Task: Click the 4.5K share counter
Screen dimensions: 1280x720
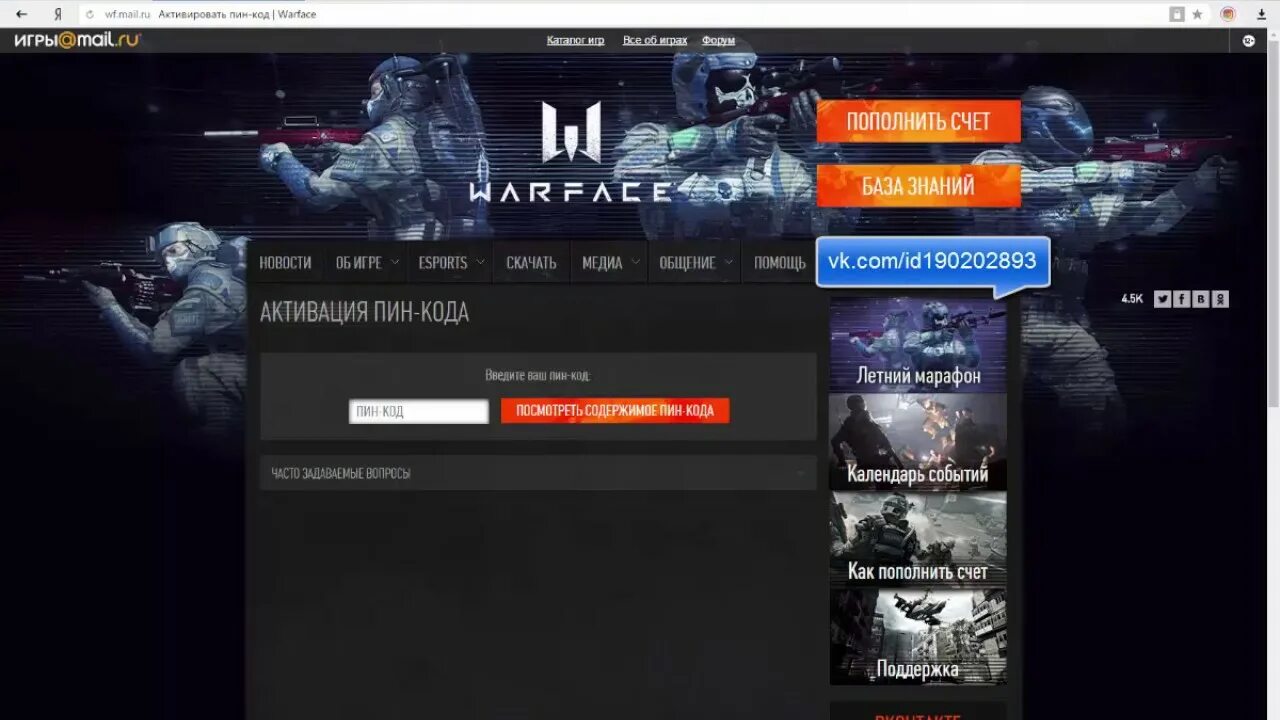Action: 1132,298
